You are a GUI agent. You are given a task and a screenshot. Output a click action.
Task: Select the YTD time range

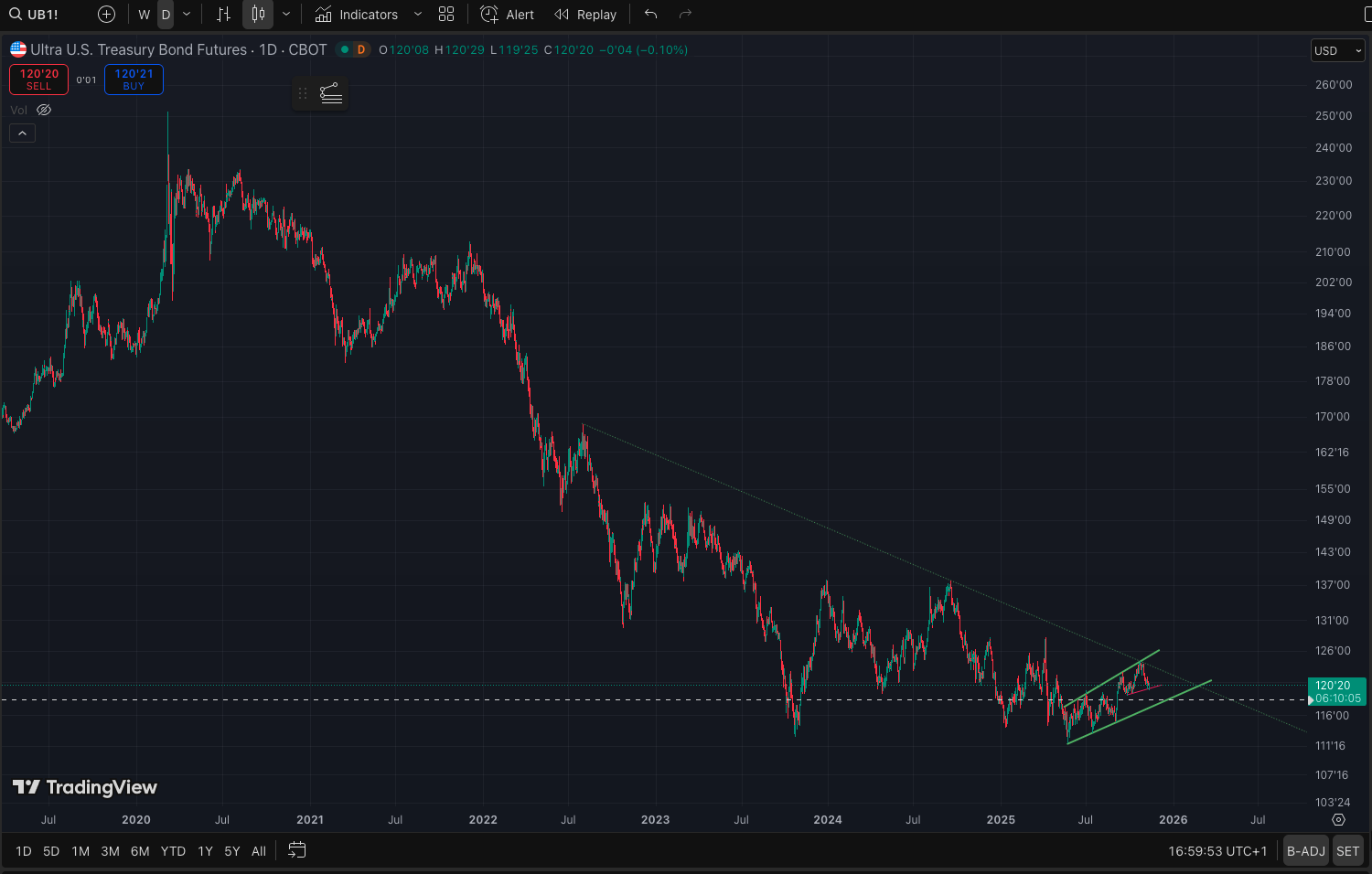coord(173,851)
